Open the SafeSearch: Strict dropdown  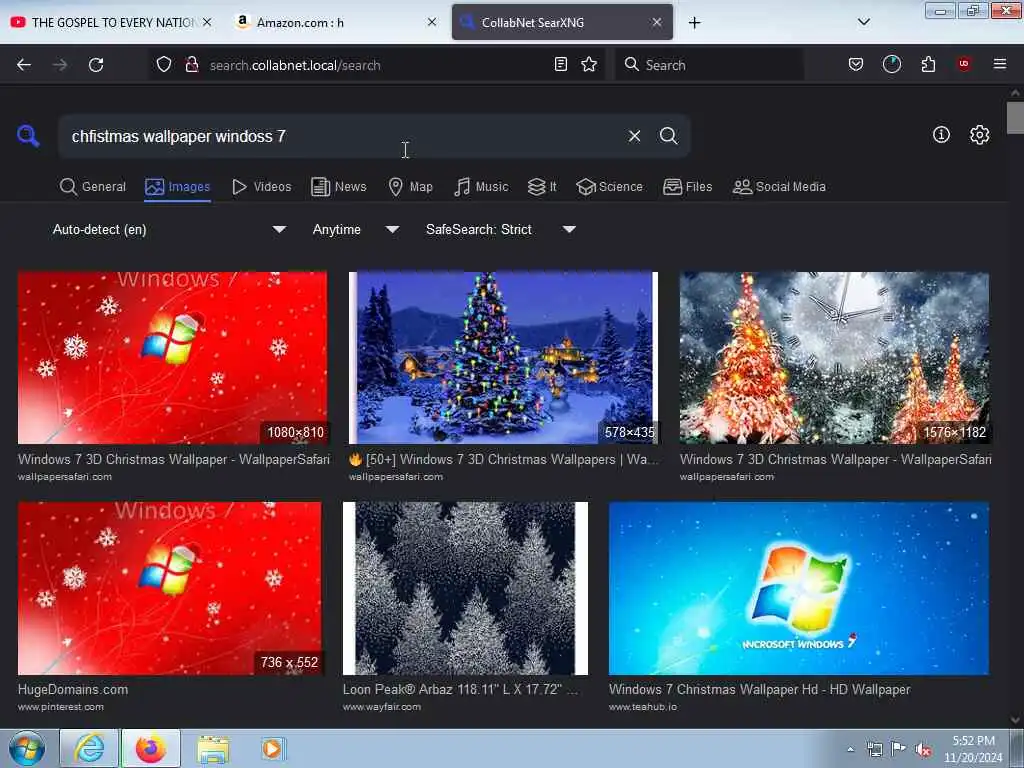point(500,229)
